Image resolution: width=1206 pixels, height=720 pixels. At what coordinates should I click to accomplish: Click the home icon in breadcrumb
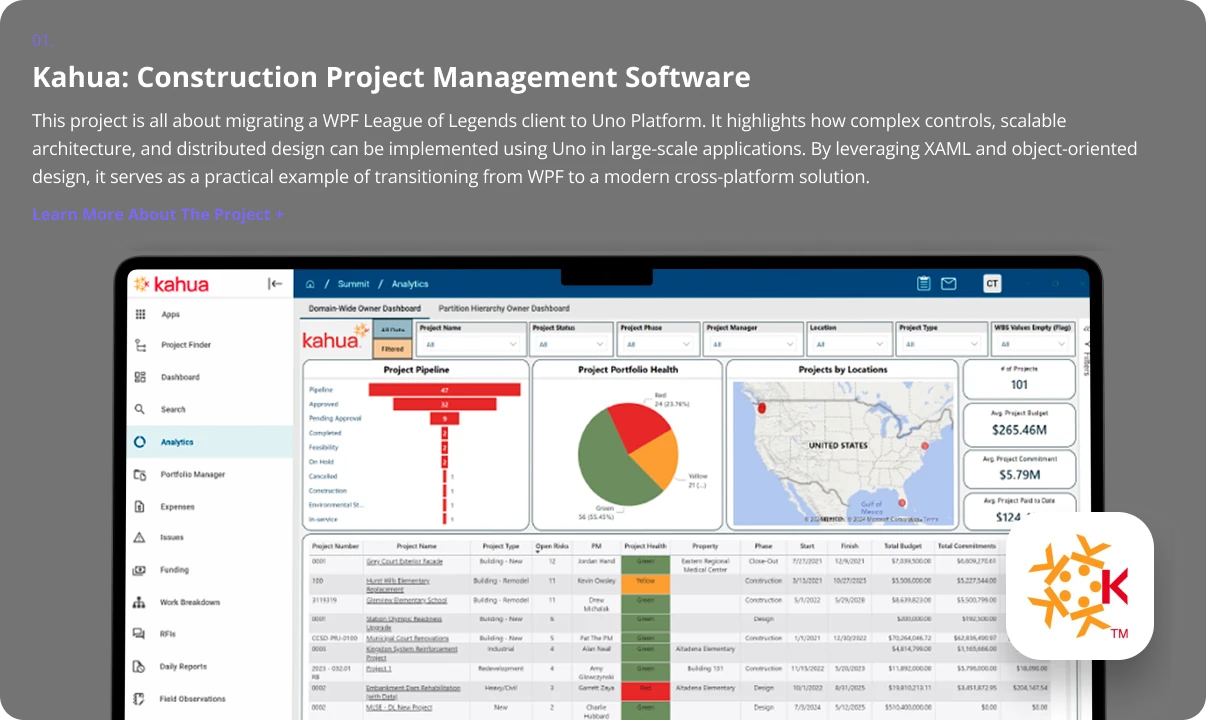point(310,284)
